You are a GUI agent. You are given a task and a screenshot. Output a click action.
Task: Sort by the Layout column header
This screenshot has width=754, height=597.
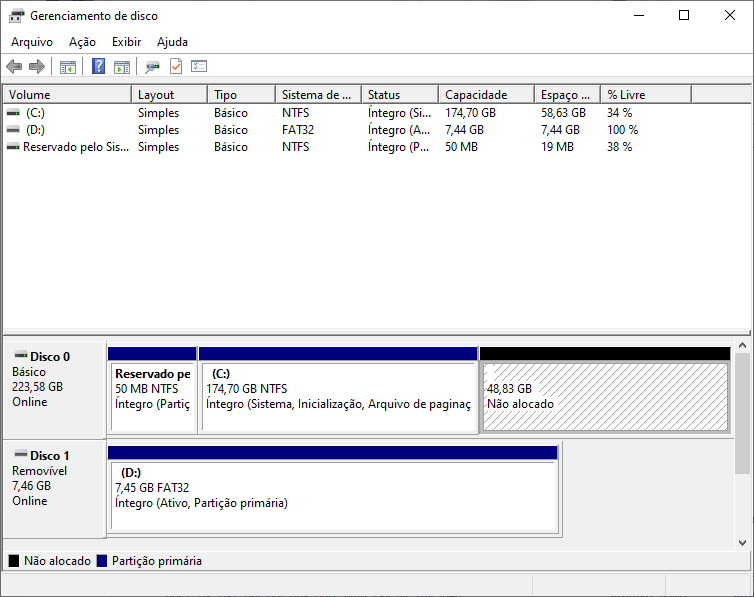coord(170,95)
